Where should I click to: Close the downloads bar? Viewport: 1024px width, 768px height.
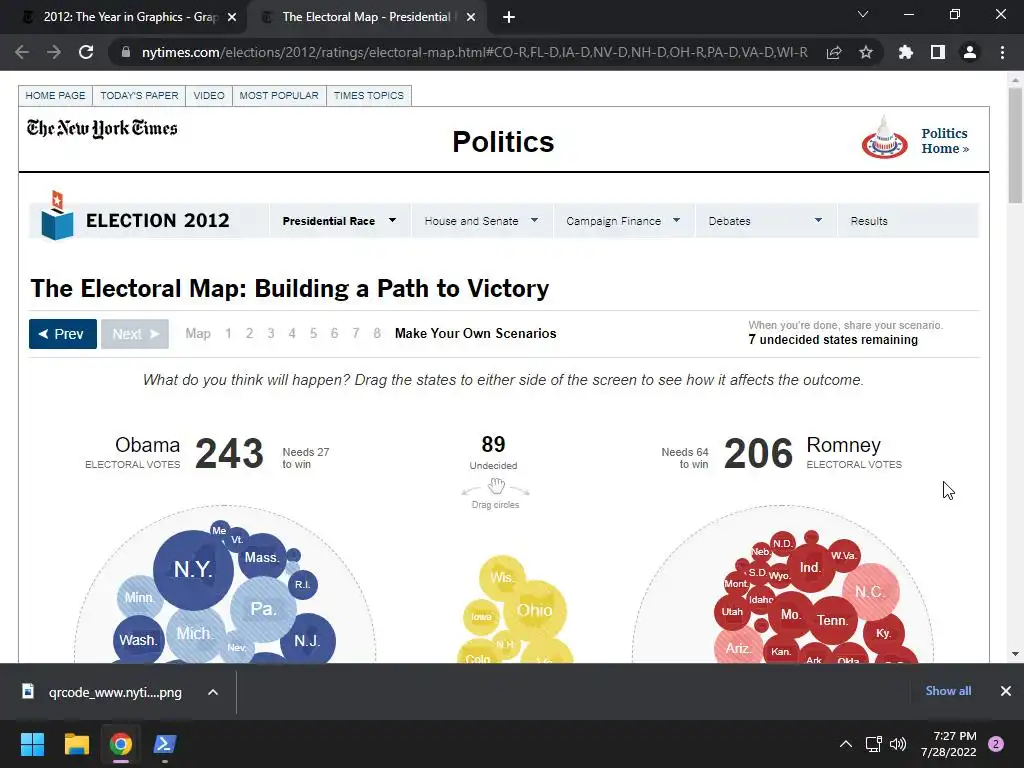point(1006,691)
